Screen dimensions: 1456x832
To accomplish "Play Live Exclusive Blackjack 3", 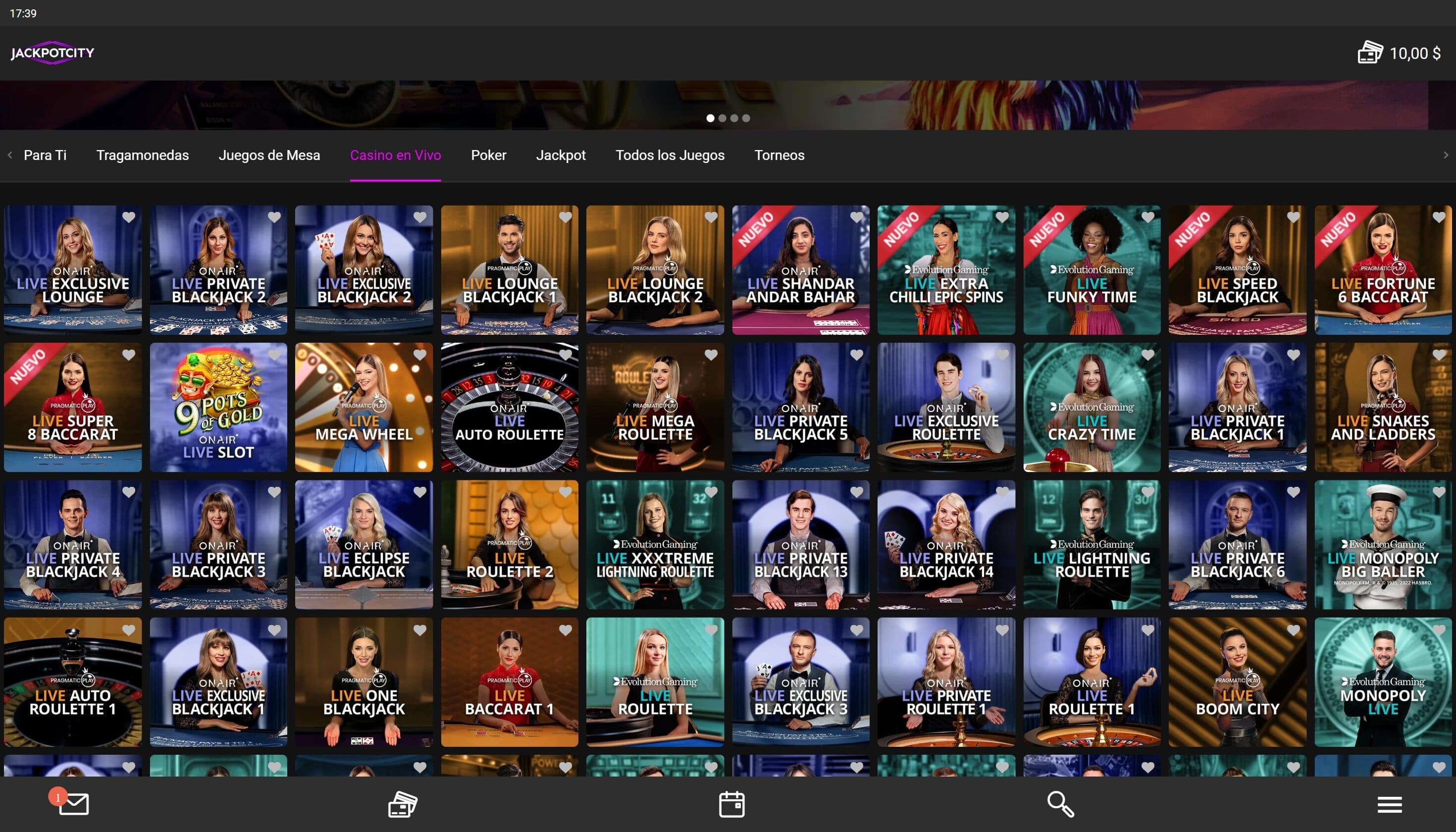I will (x=801, y=682).
